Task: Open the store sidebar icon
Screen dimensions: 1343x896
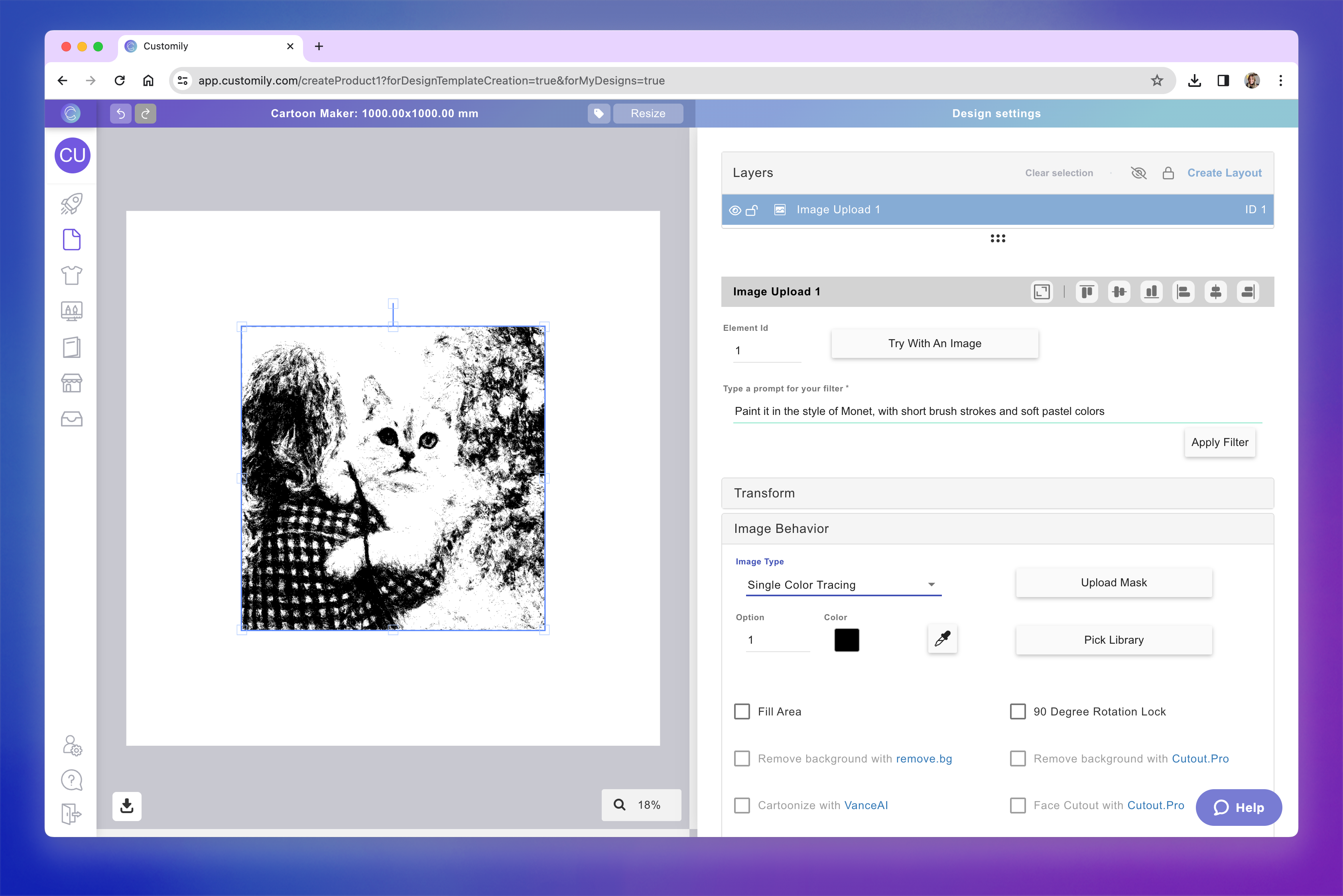Action: point(71,383)
